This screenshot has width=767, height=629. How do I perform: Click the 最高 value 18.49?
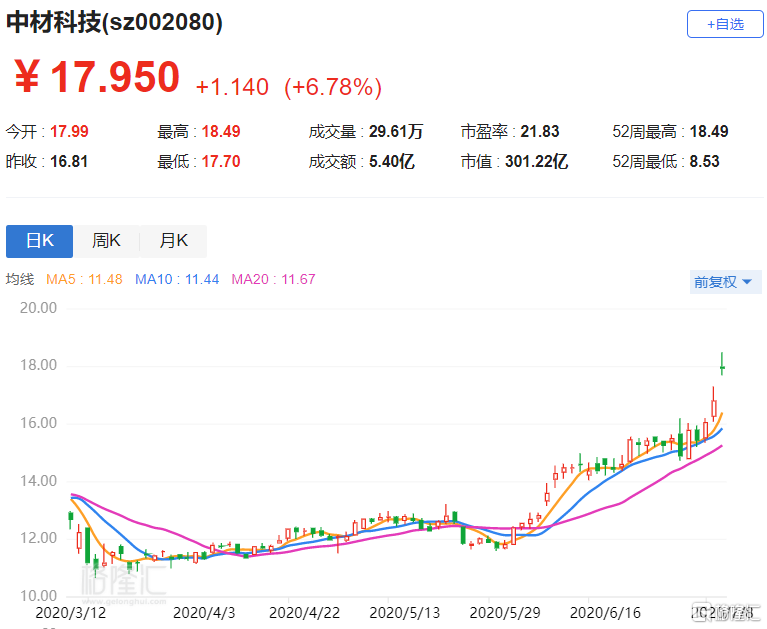click(x=221, y=132)
